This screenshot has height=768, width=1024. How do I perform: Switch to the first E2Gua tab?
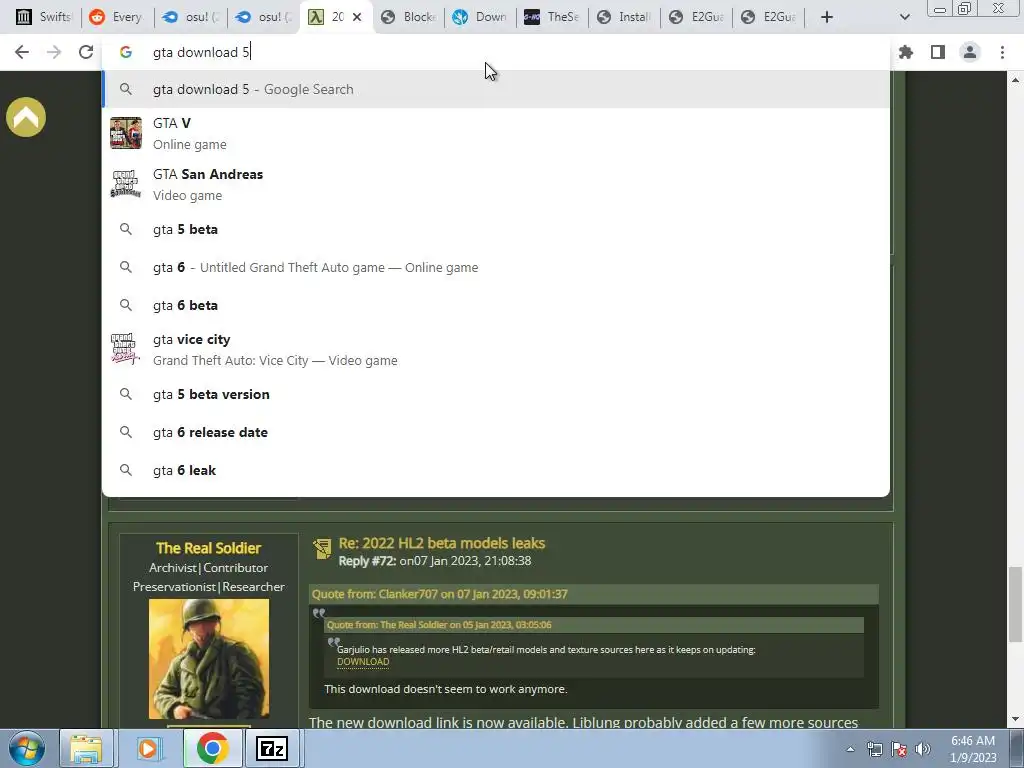point(696,17)
